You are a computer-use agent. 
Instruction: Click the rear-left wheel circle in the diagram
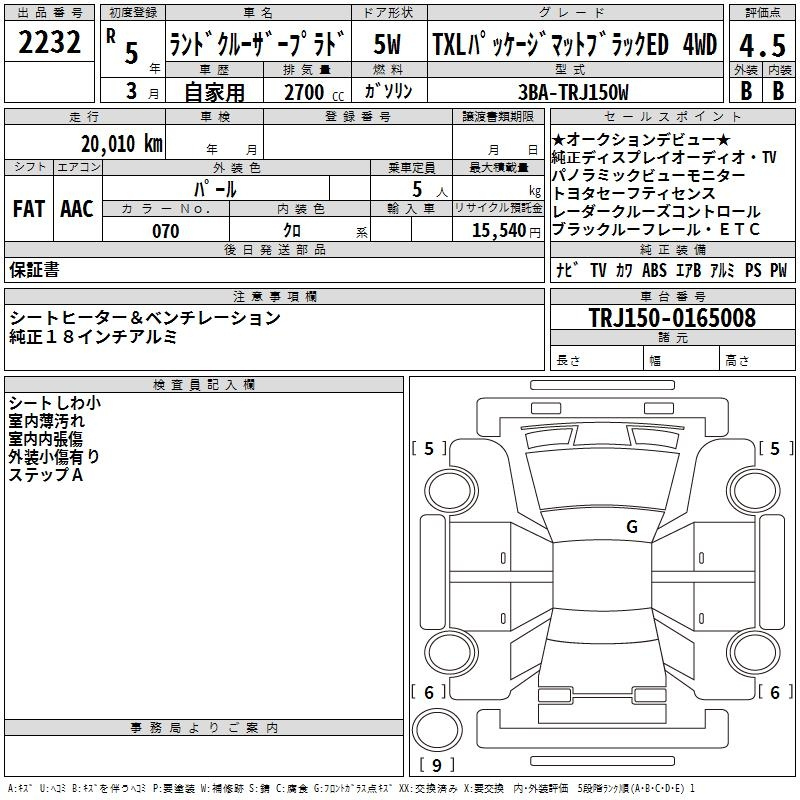tap(451, 653)
